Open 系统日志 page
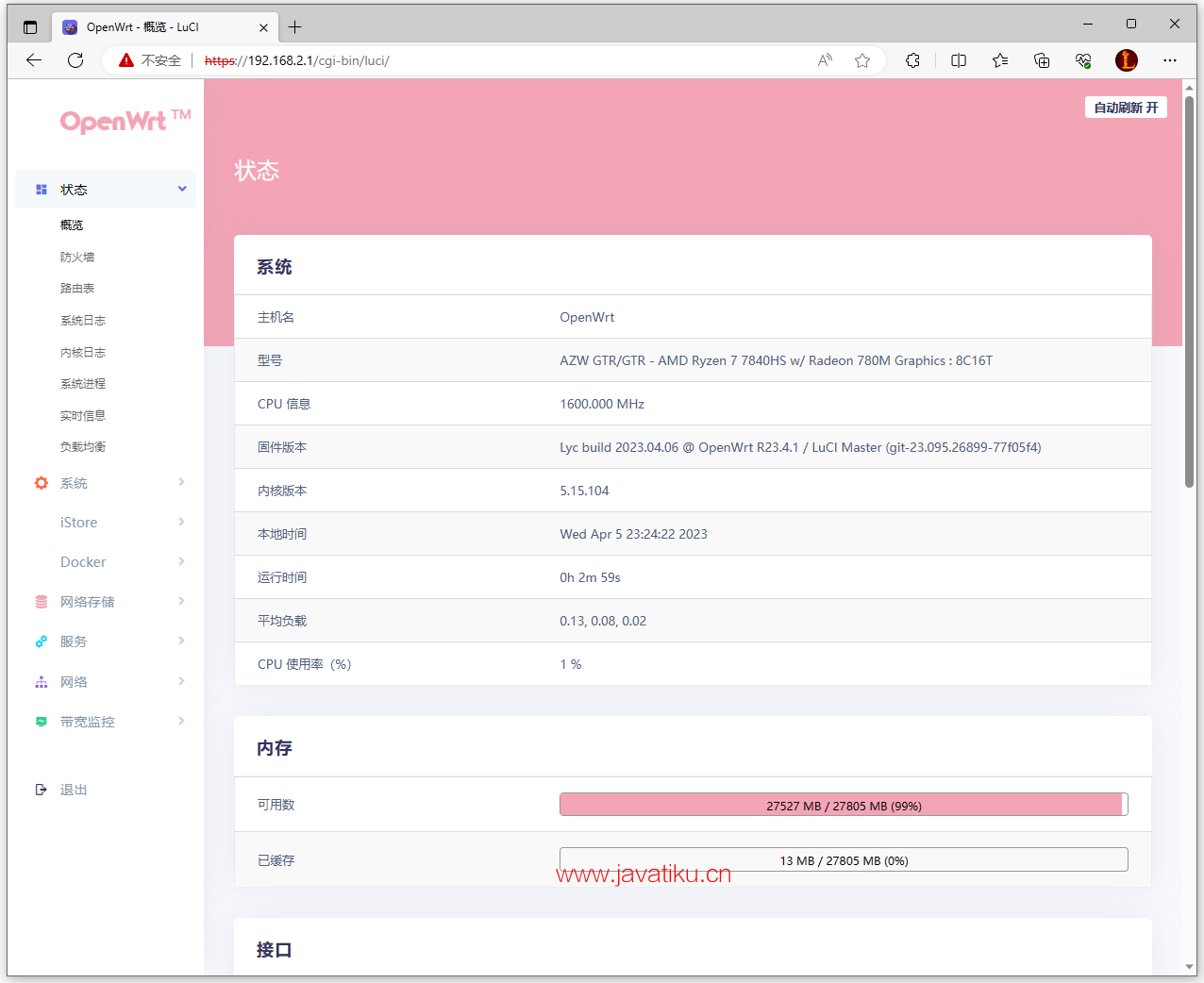Screen dimensions: 1204x983 coord(83,321)
